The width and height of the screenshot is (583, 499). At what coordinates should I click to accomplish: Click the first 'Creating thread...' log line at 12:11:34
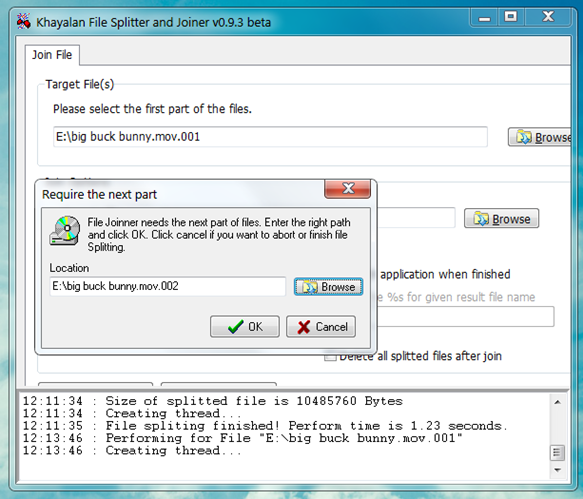pyautogui.click(x=132, y=413)
